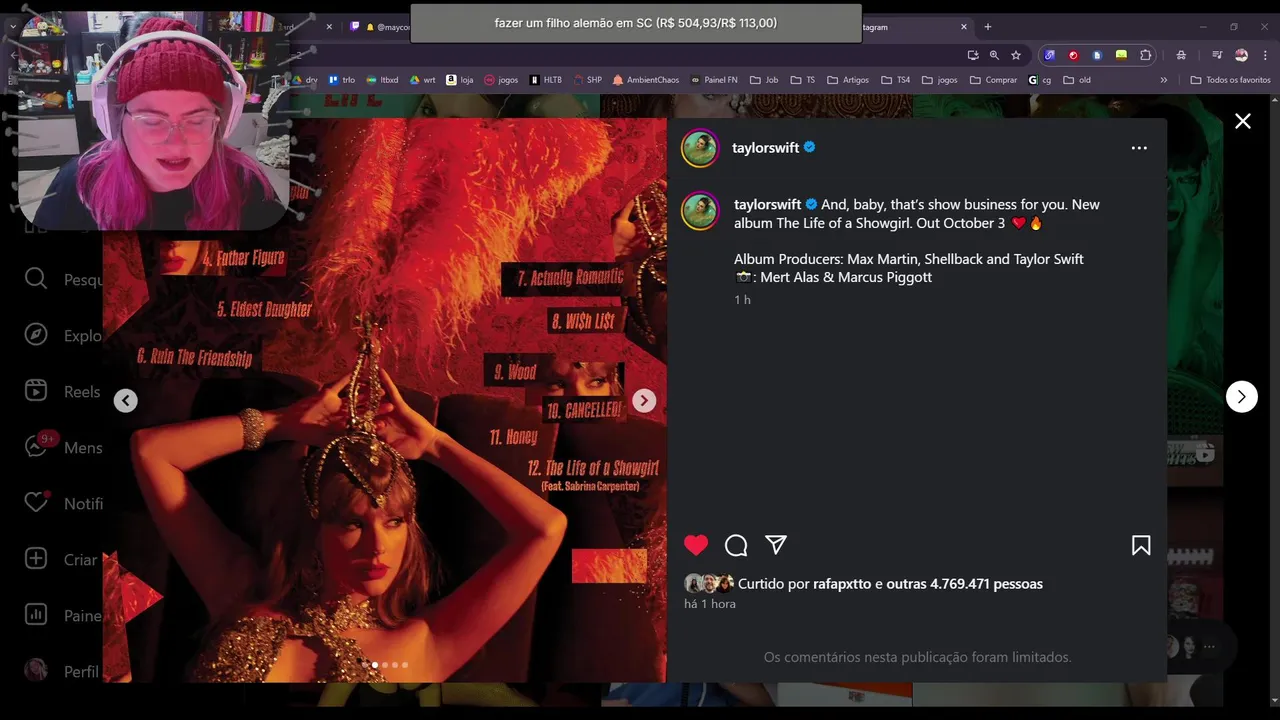Click the há 1 hora timestamp

710,604
